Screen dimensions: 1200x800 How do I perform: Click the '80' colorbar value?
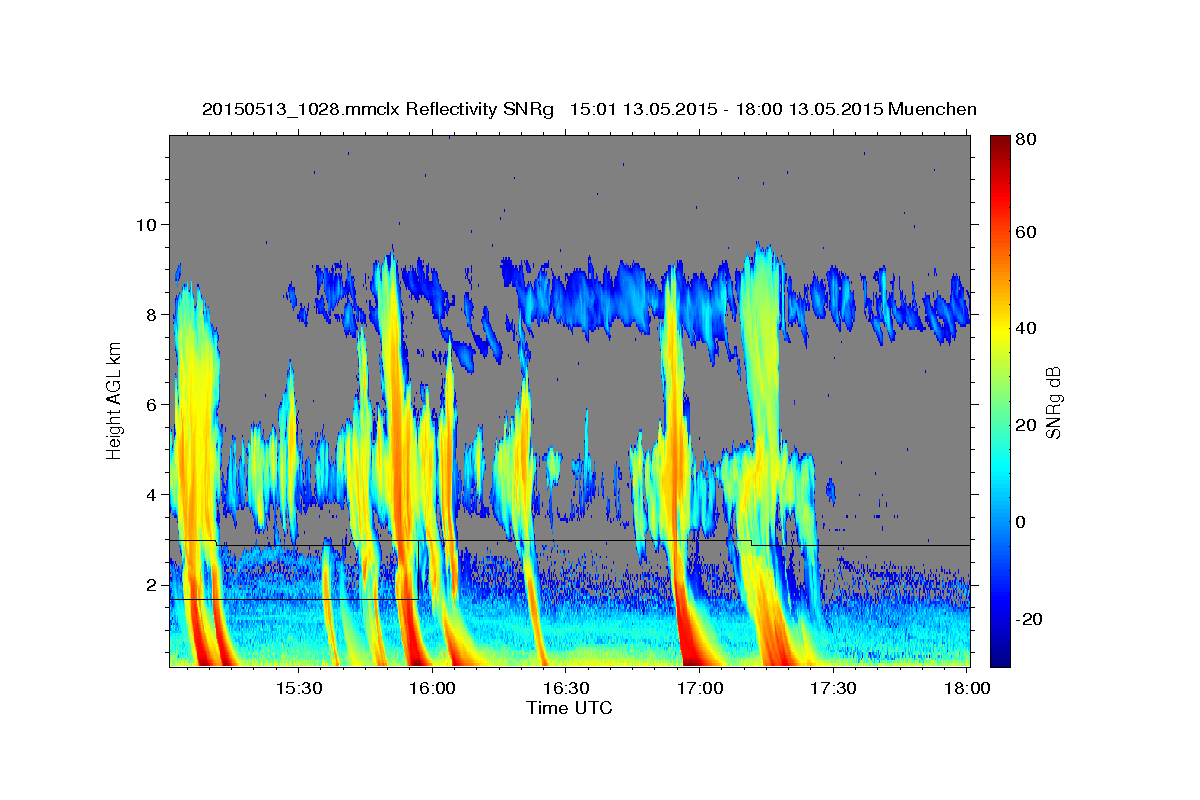coord(1027,139)
